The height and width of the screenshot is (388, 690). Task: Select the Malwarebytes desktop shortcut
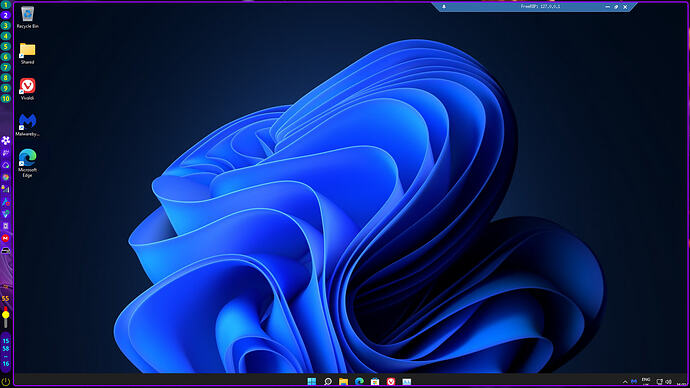click(27, 125)
